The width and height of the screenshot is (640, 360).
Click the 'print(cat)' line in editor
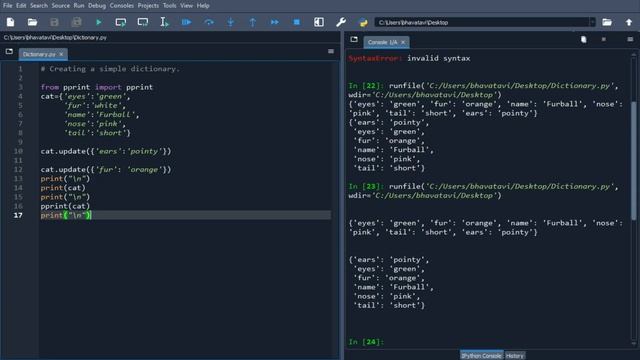point(63,188)
